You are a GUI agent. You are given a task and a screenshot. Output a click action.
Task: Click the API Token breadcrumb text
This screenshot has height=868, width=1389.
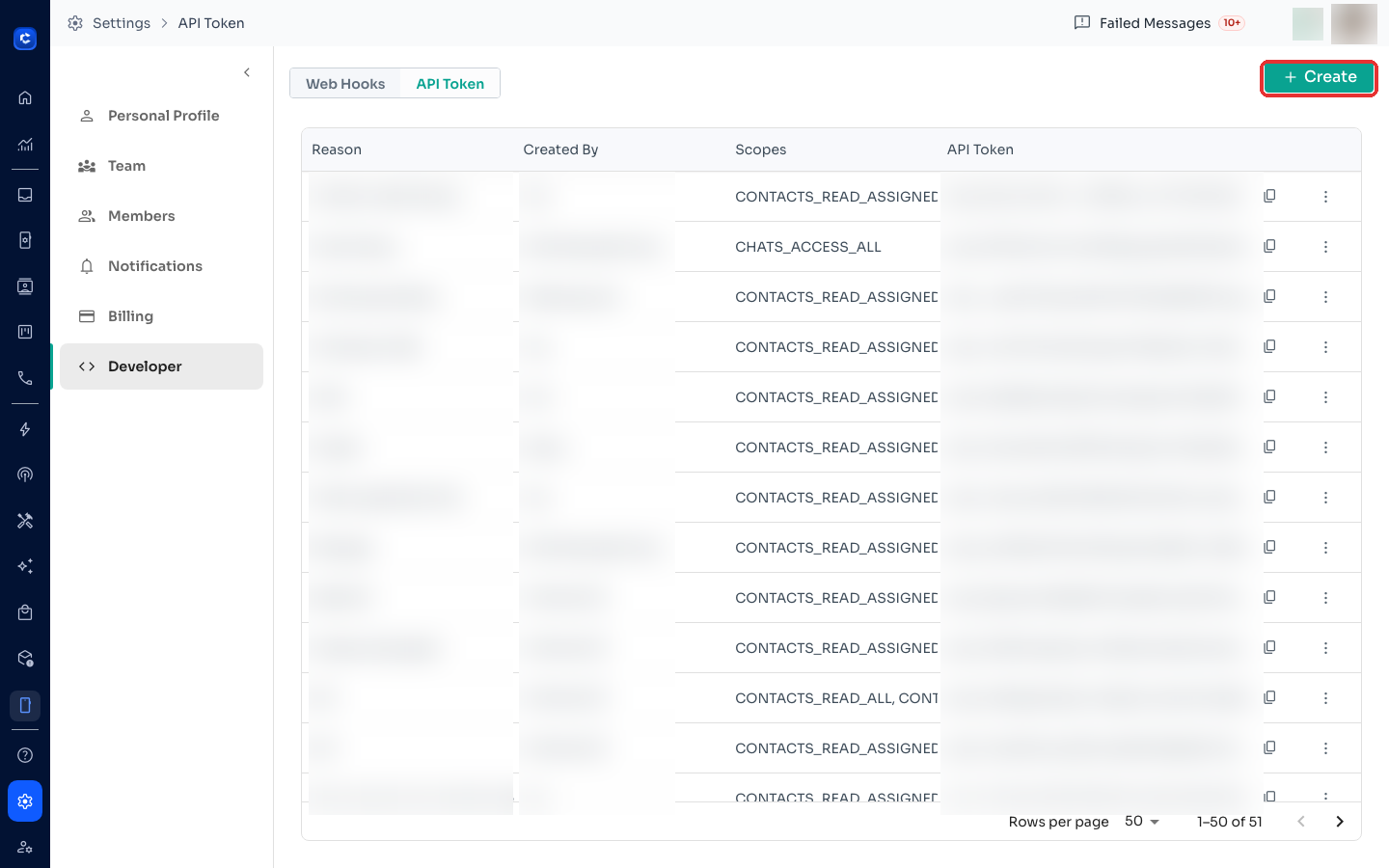[211, 23]
